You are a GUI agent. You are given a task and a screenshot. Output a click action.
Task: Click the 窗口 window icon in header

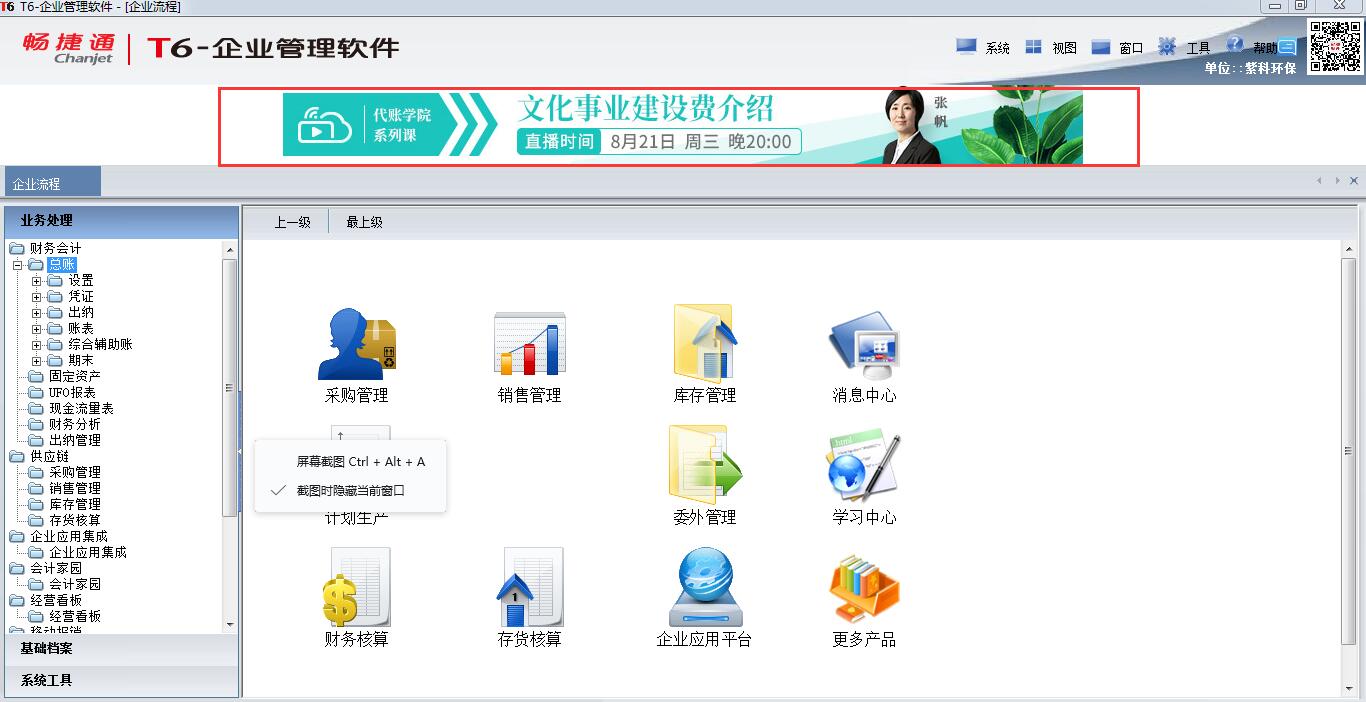pos(1101,46)
